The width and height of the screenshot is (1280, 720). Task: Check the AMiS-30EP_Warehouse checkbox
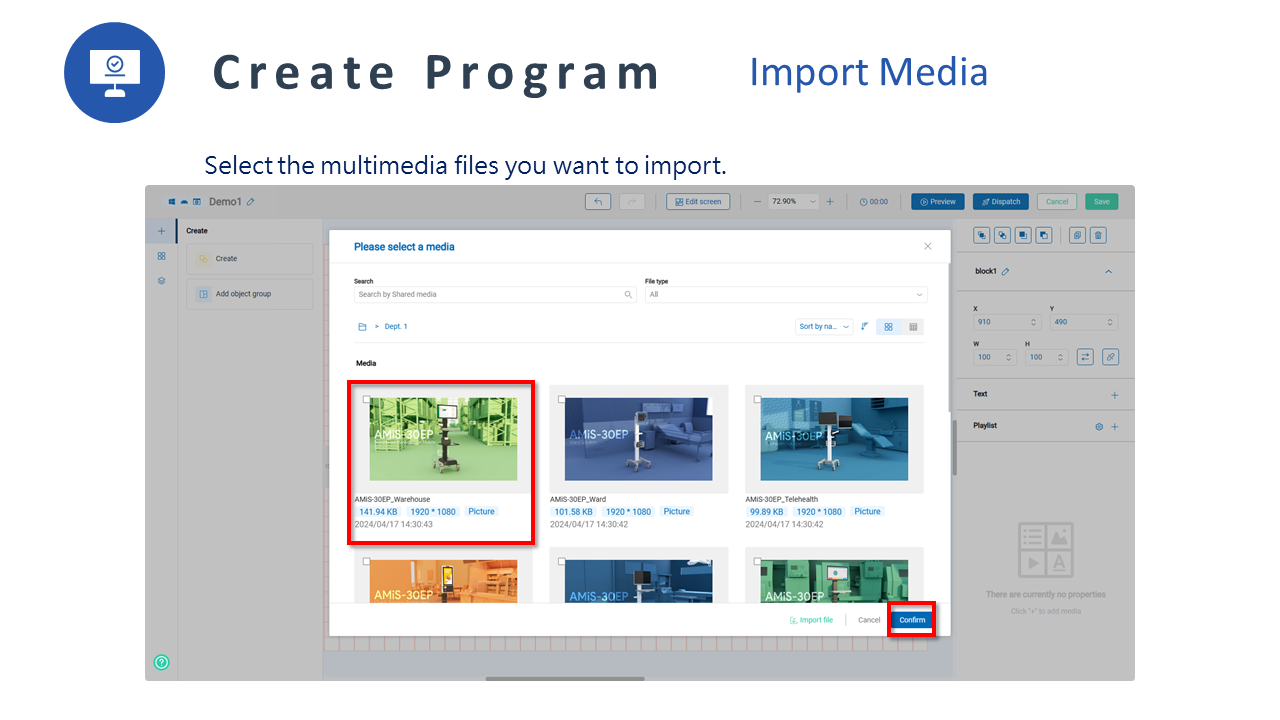pyautogui.click(x=367, y=399)
